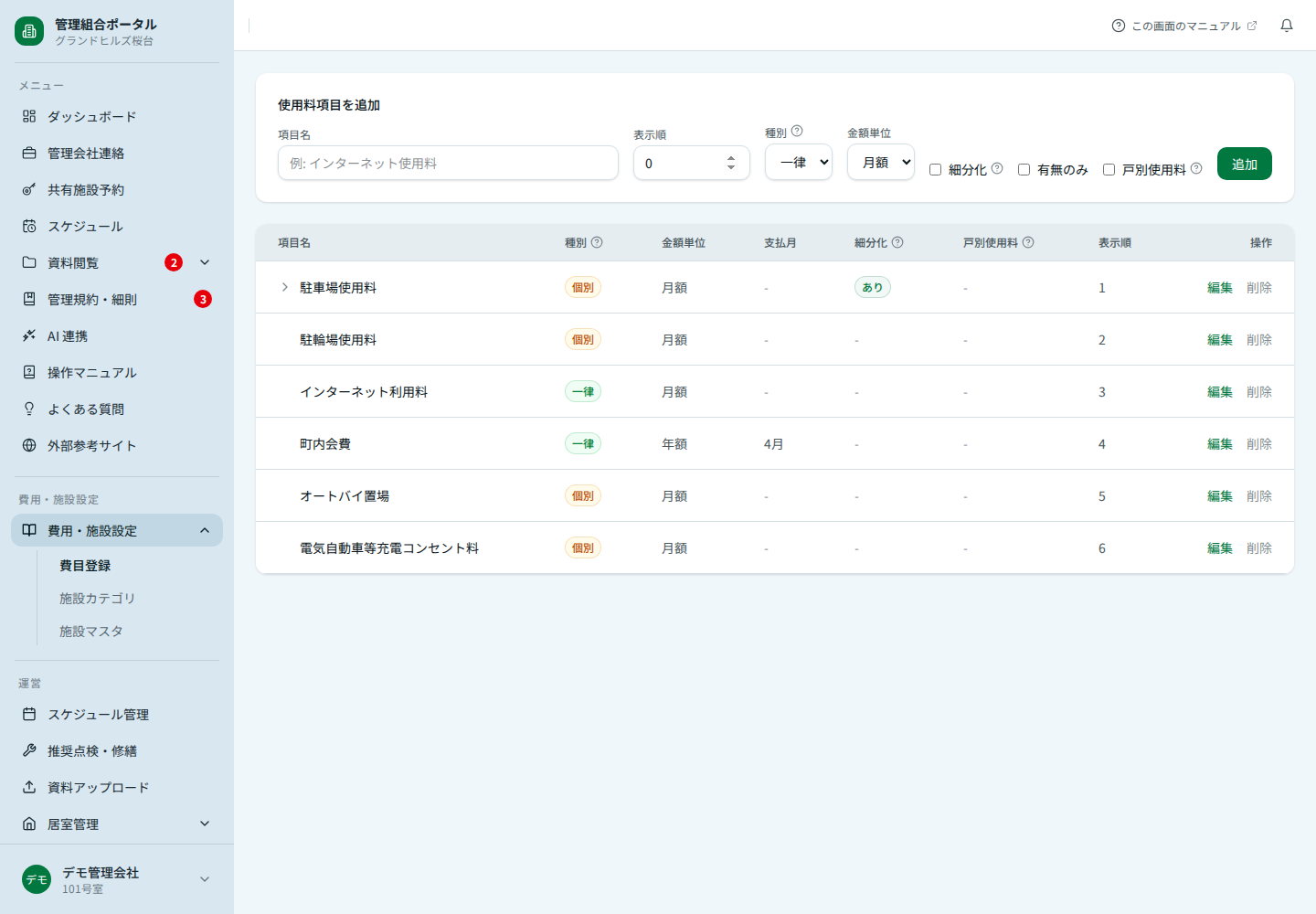1316x914 pixels.
Task: Click the オートバイ置場 item name
Action: pos(345,495)
